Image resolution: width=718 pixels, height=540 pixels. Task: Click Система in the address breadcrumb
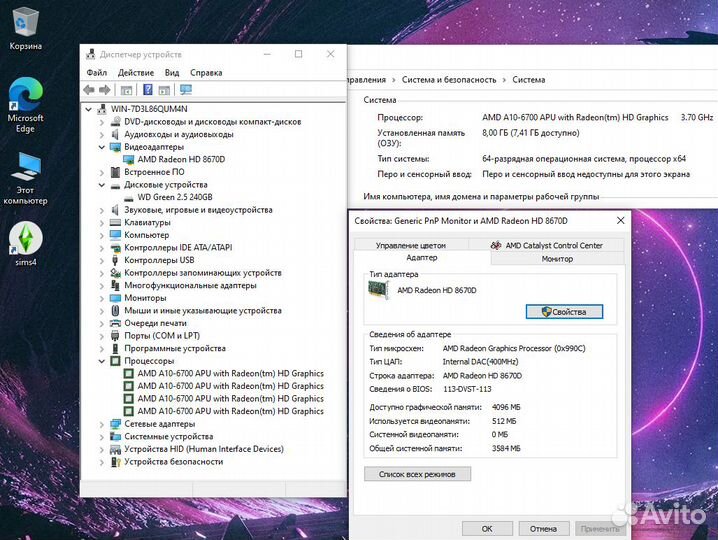tap(528, 80)
